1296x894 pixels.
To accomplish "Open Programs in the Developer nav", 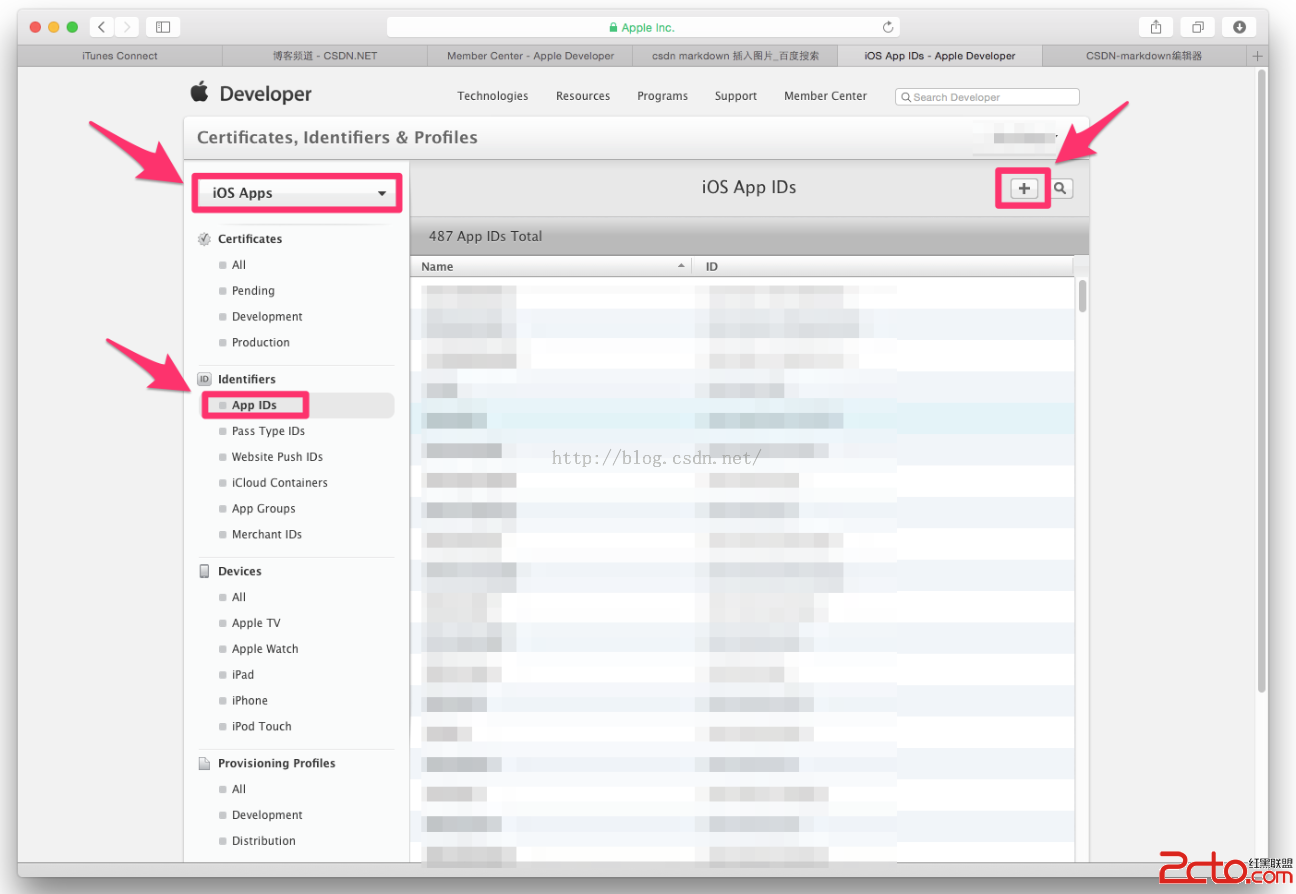I will point(662,96).
